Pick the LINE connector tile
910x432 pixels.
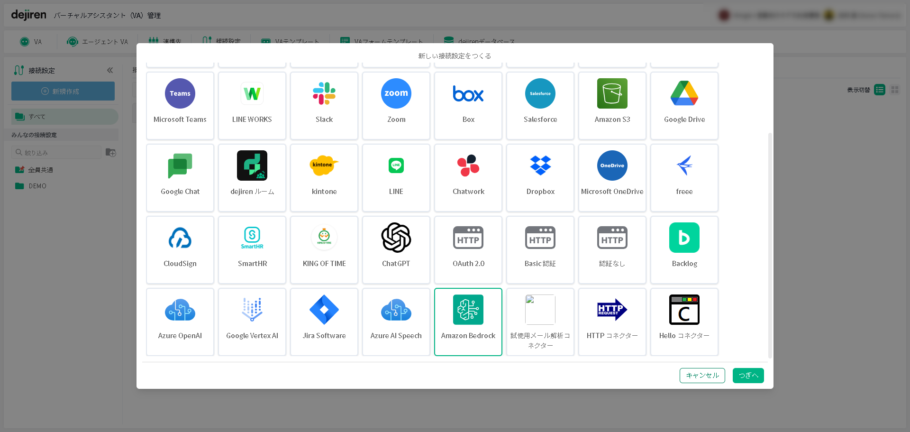click(x=396, y=178)
